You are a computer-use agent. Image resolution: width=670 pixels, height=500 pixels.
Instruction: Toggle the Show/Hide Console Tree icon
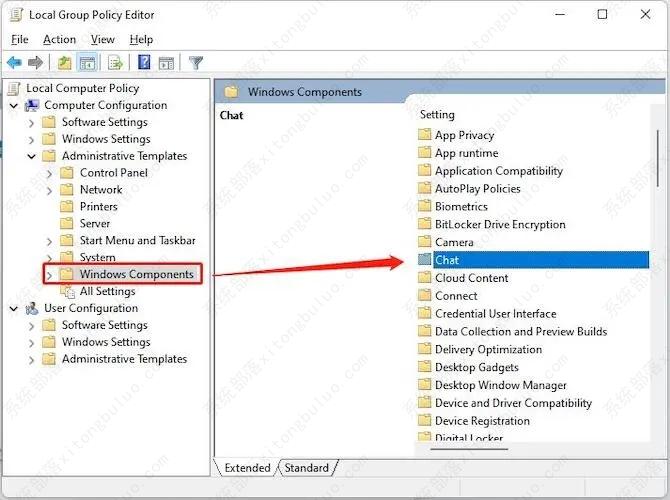[88, 63]
